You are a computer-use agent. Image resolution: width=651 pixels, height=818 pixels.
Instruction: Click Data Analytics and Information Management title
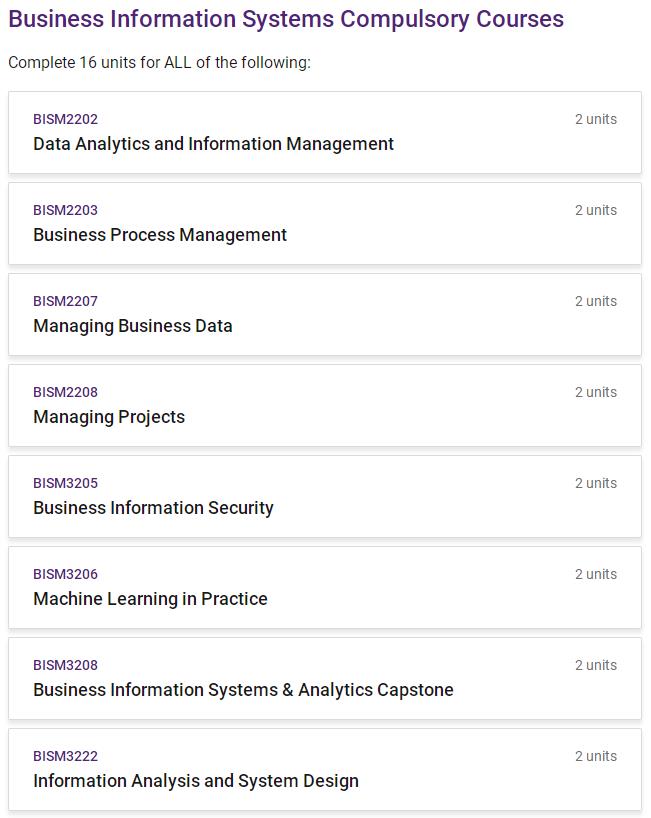coord(213,144)
